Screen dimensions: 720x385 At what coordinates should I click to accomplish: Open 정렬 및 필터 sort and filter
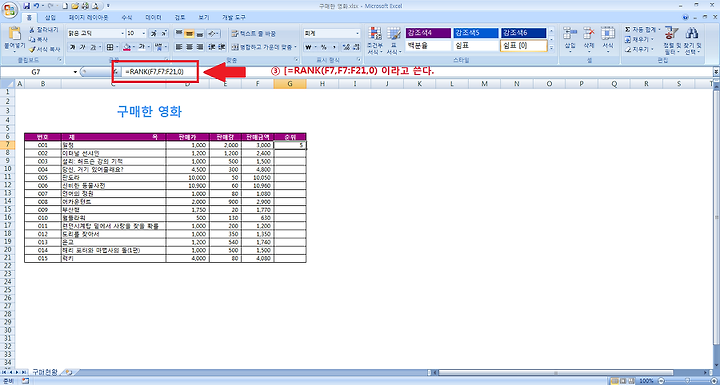point(672,40)
